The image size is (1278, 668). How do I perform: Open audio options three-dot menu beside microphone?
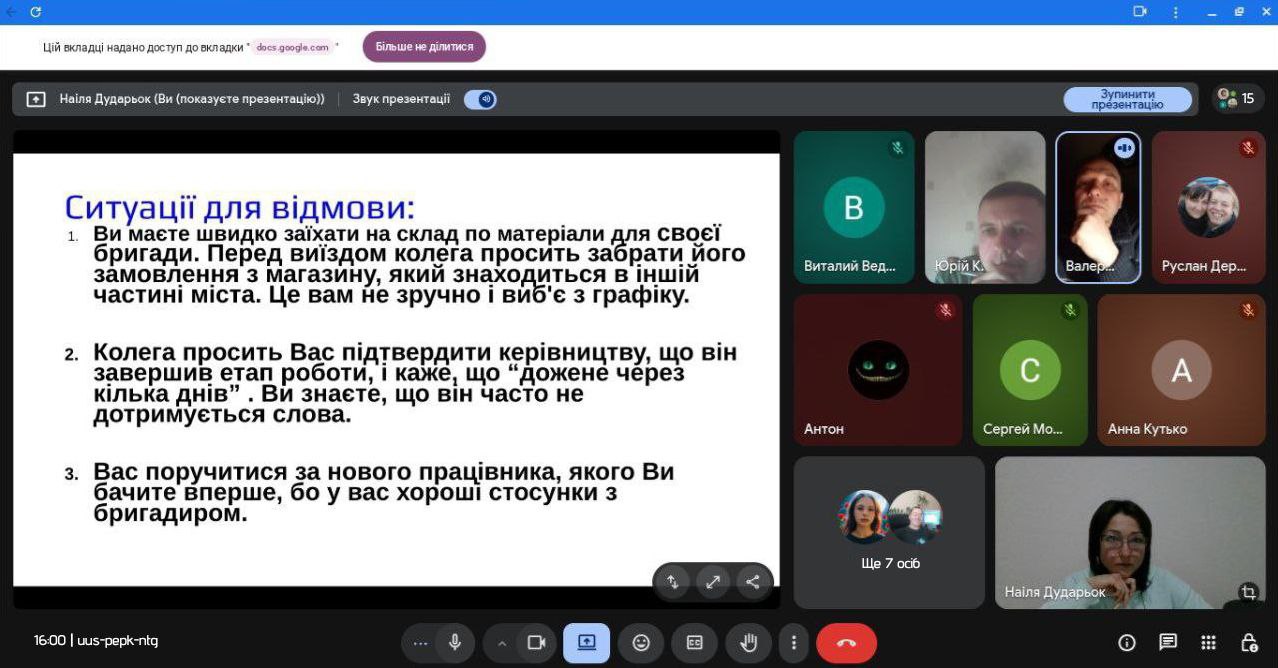pos(420,643)
